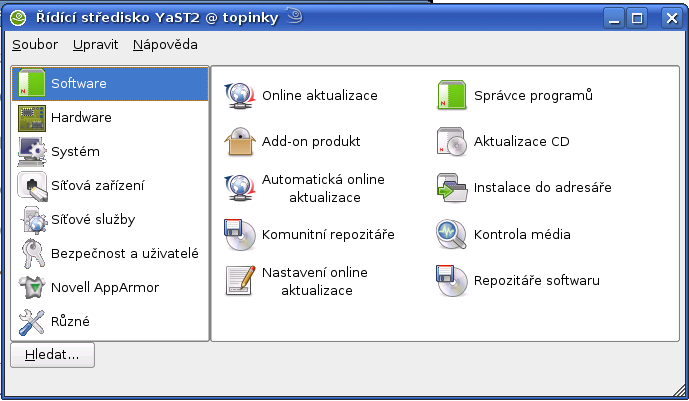Screen dimensions: 689x401
Task: Open the Nápověda menu
Action: [x=165, y=45]
